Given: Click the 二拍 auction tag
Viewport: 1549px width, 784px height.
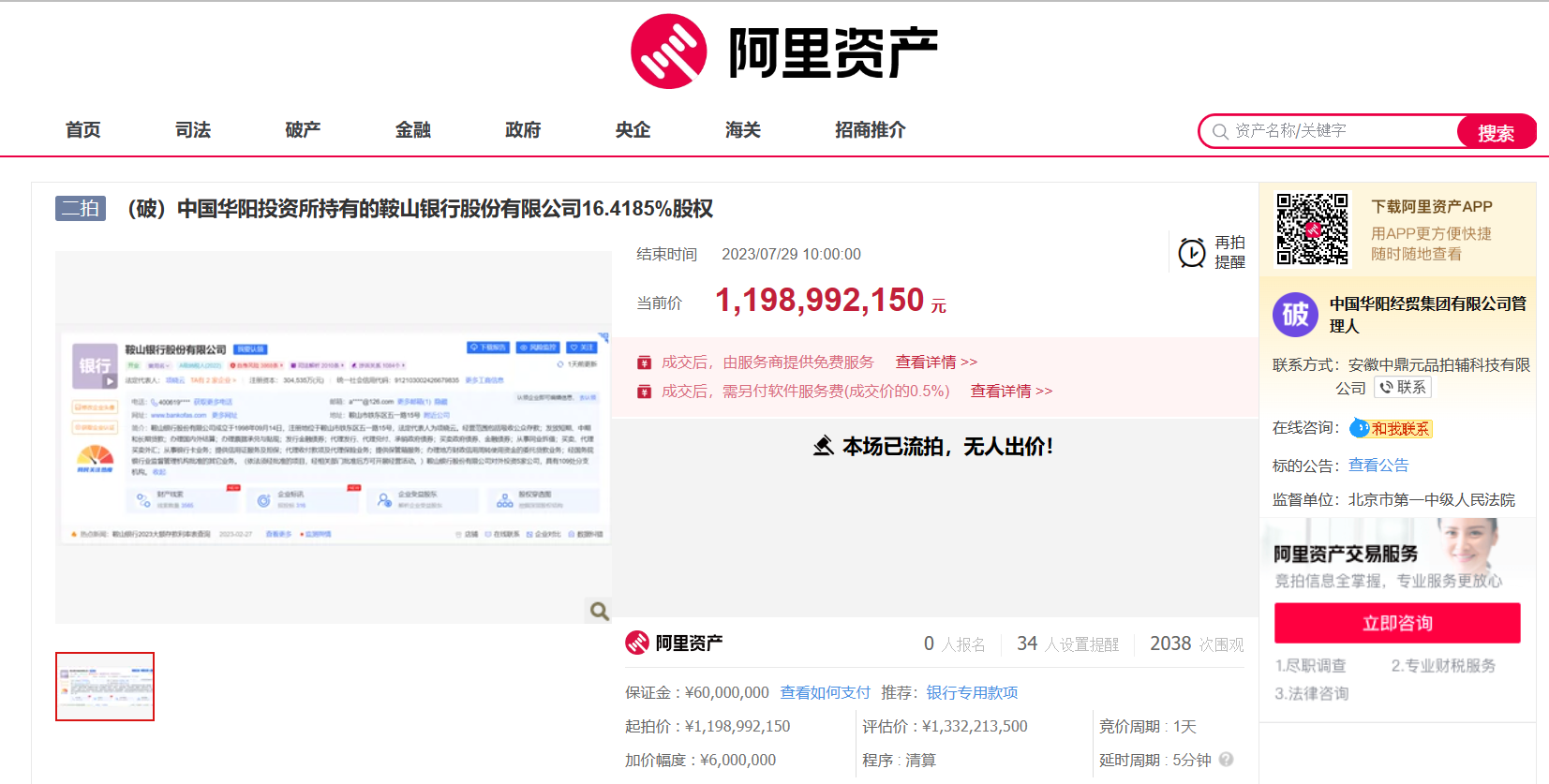Looking at the screenshot, I should pyautogui.click(x=81, y=208).
